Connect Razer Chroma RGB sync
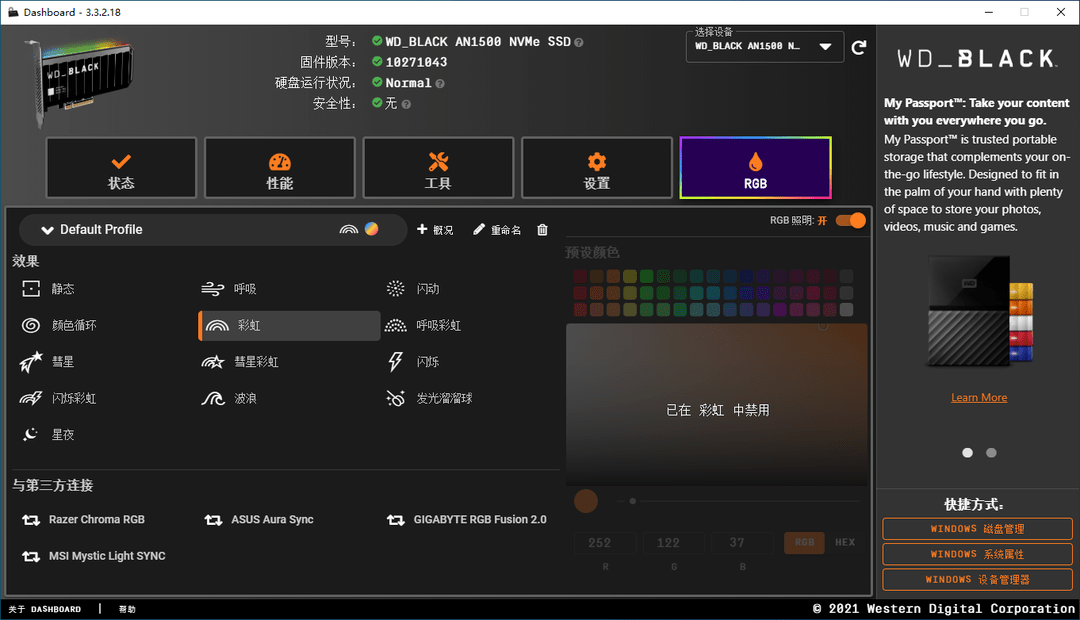 tap(84, 519)
